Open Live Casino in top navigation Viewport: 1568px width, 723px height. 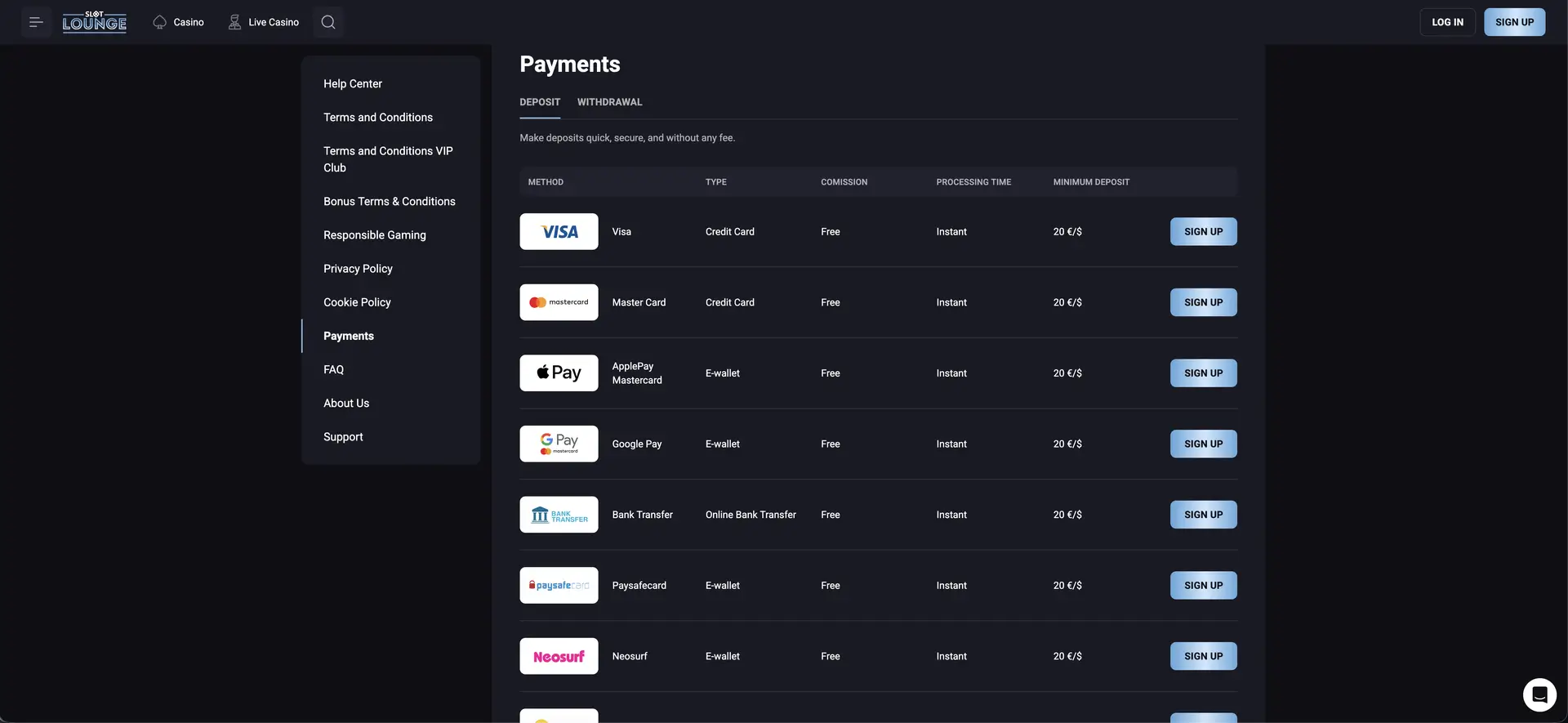point(263,22)
